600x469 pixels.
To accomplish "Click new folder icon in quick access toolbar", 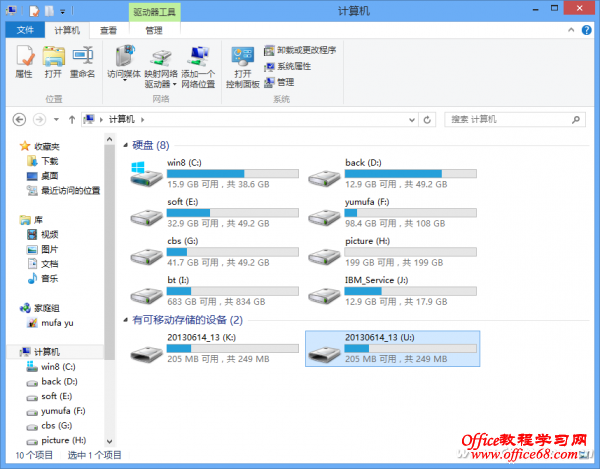I will click(49, 11).
